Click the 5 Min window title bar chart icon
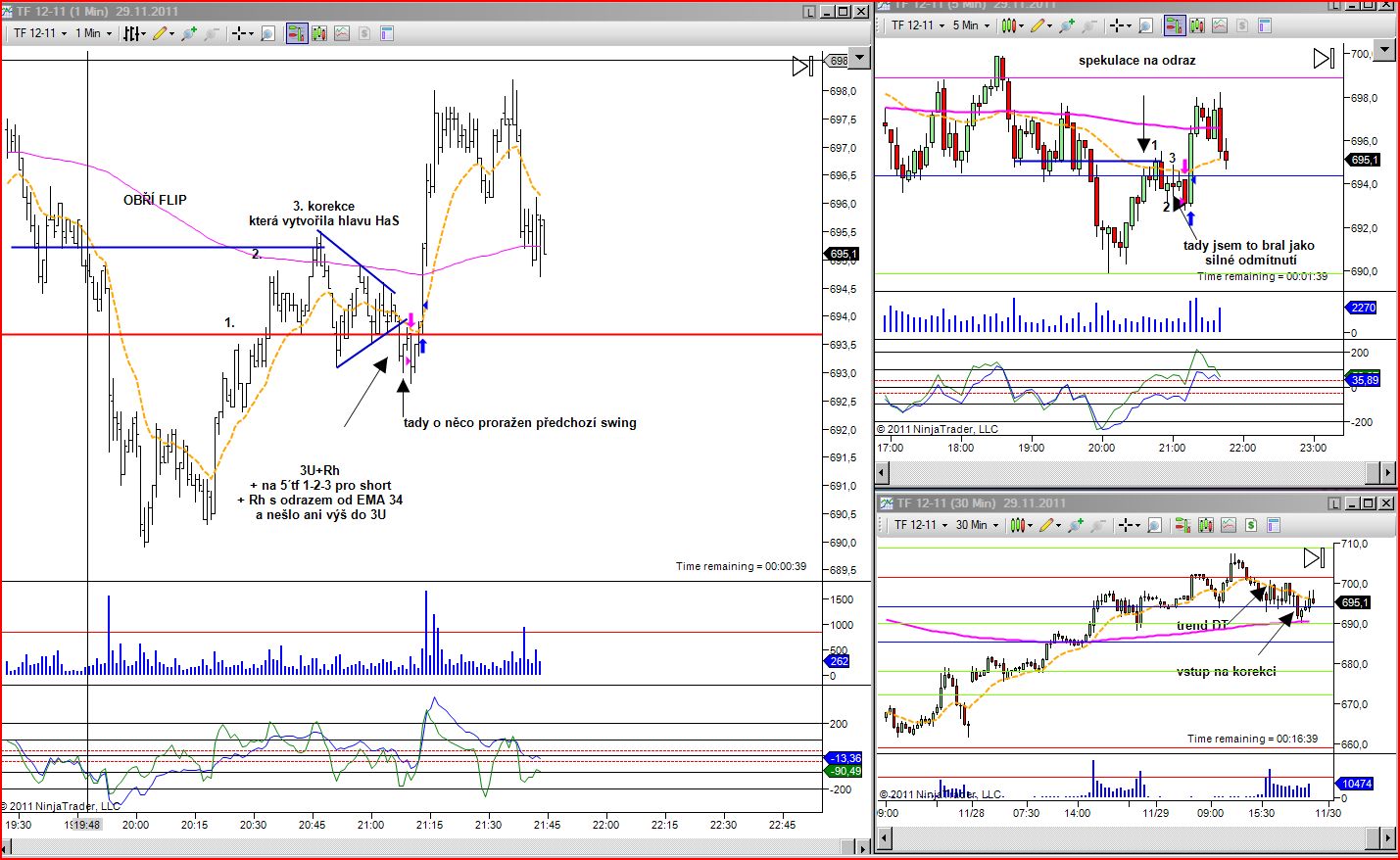 pos(884,5)
